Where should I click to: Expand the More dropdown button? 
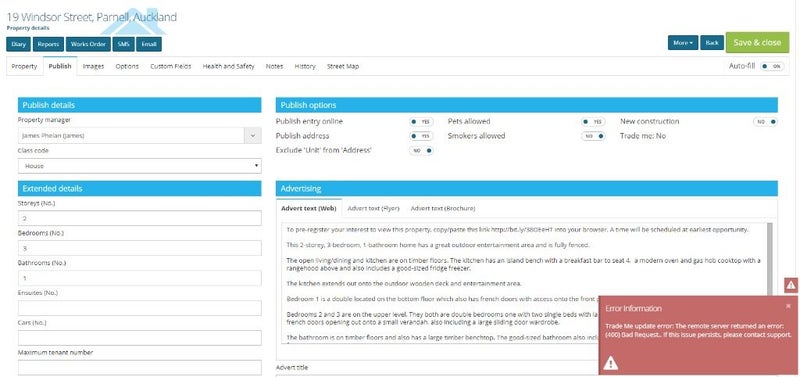(683, 43)
